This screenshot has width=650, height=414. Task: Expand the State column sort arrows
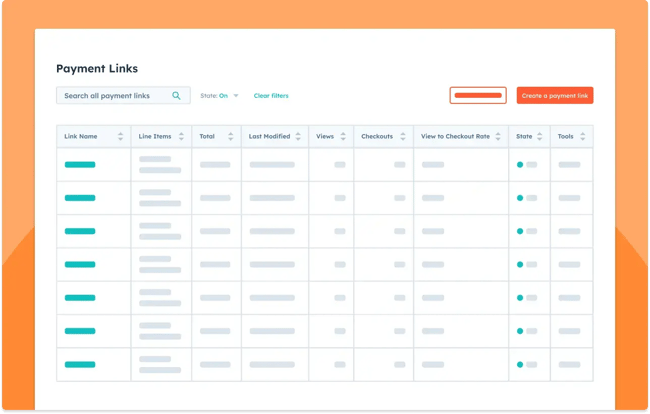tap(542, 136)
